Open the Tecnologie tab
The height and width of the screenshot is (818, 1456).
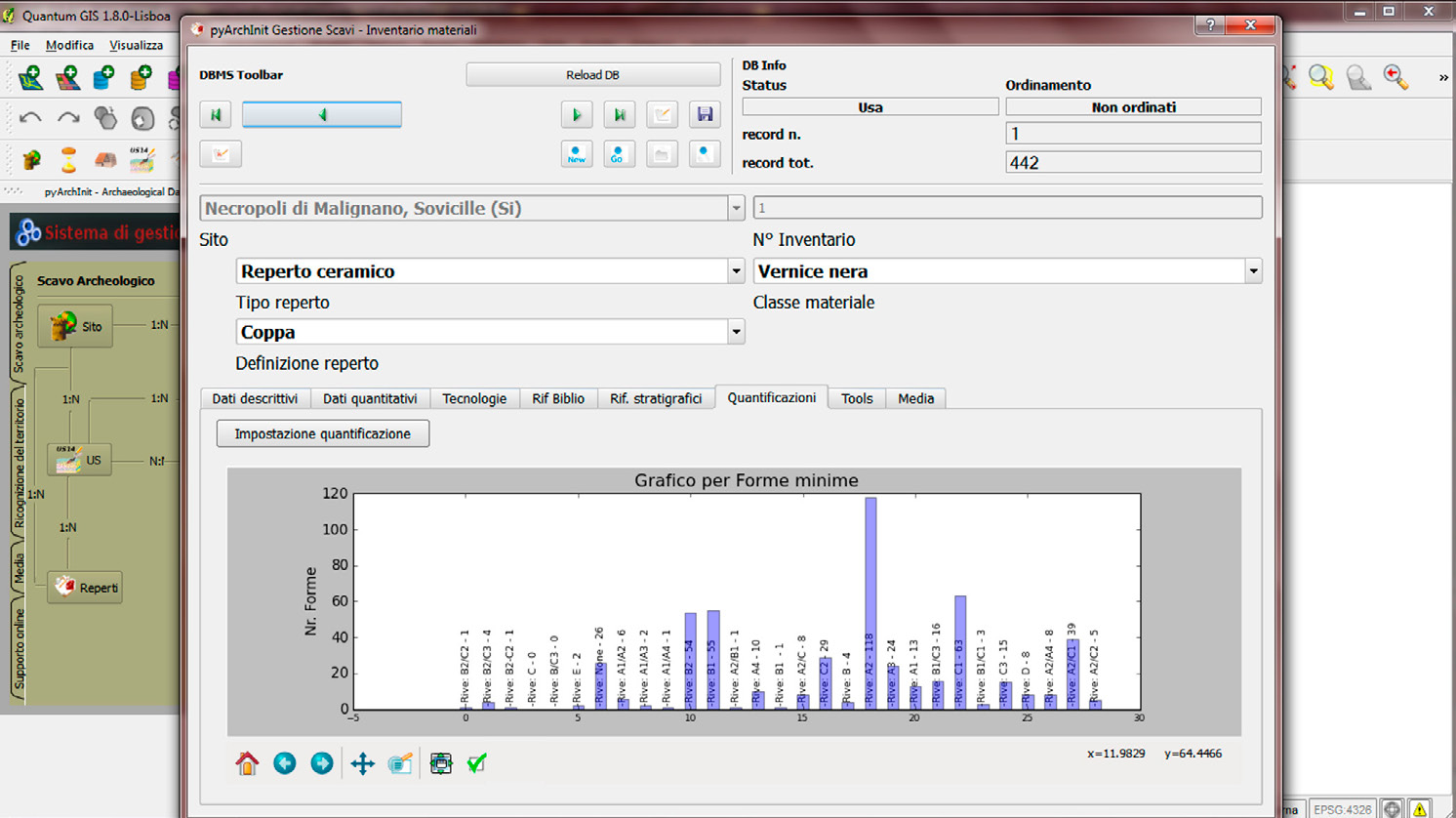pos(474,398)
